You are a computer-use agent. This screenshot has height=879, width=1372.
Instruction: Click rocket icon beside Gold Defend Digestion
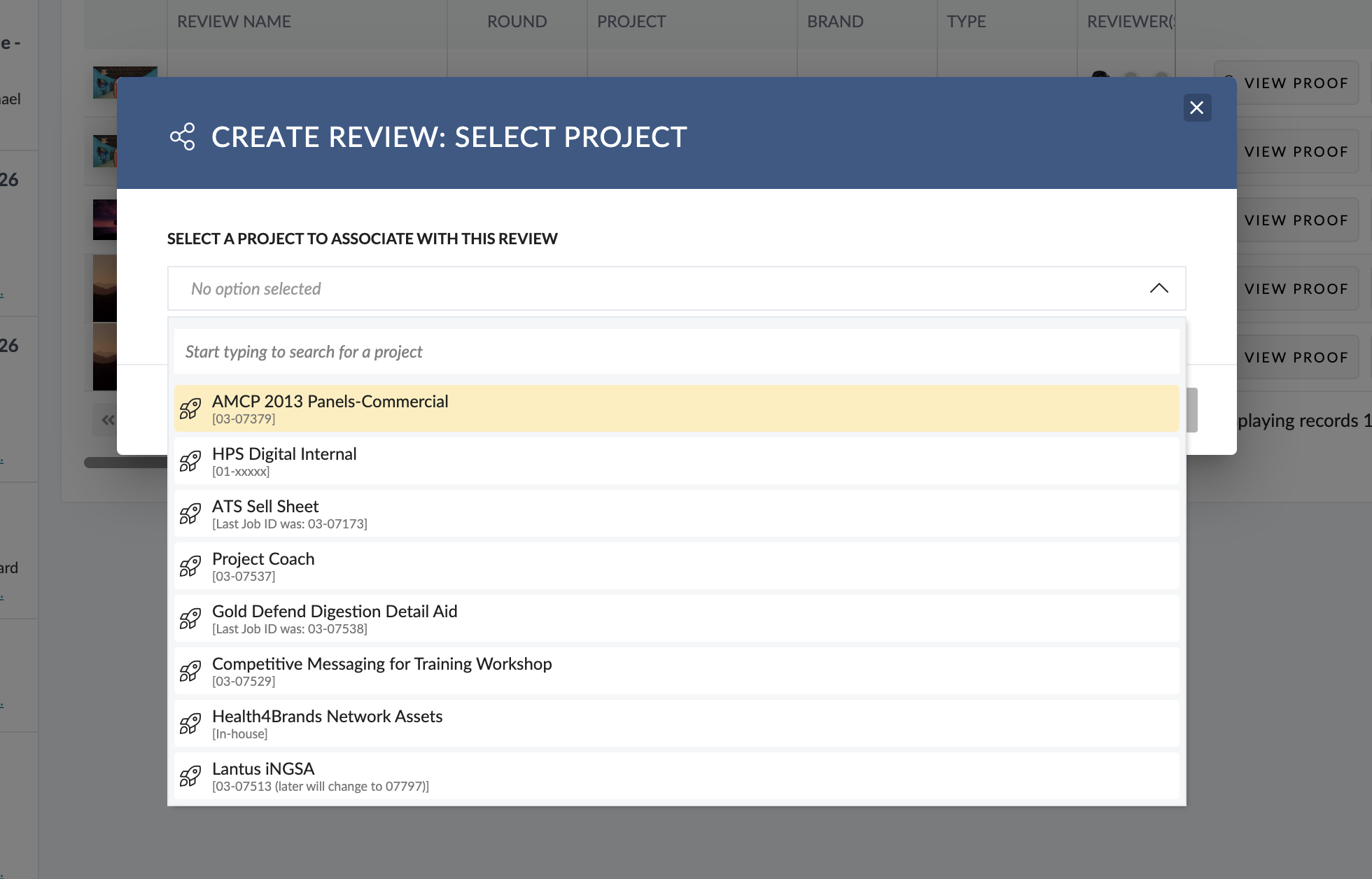tap(190, 619)
